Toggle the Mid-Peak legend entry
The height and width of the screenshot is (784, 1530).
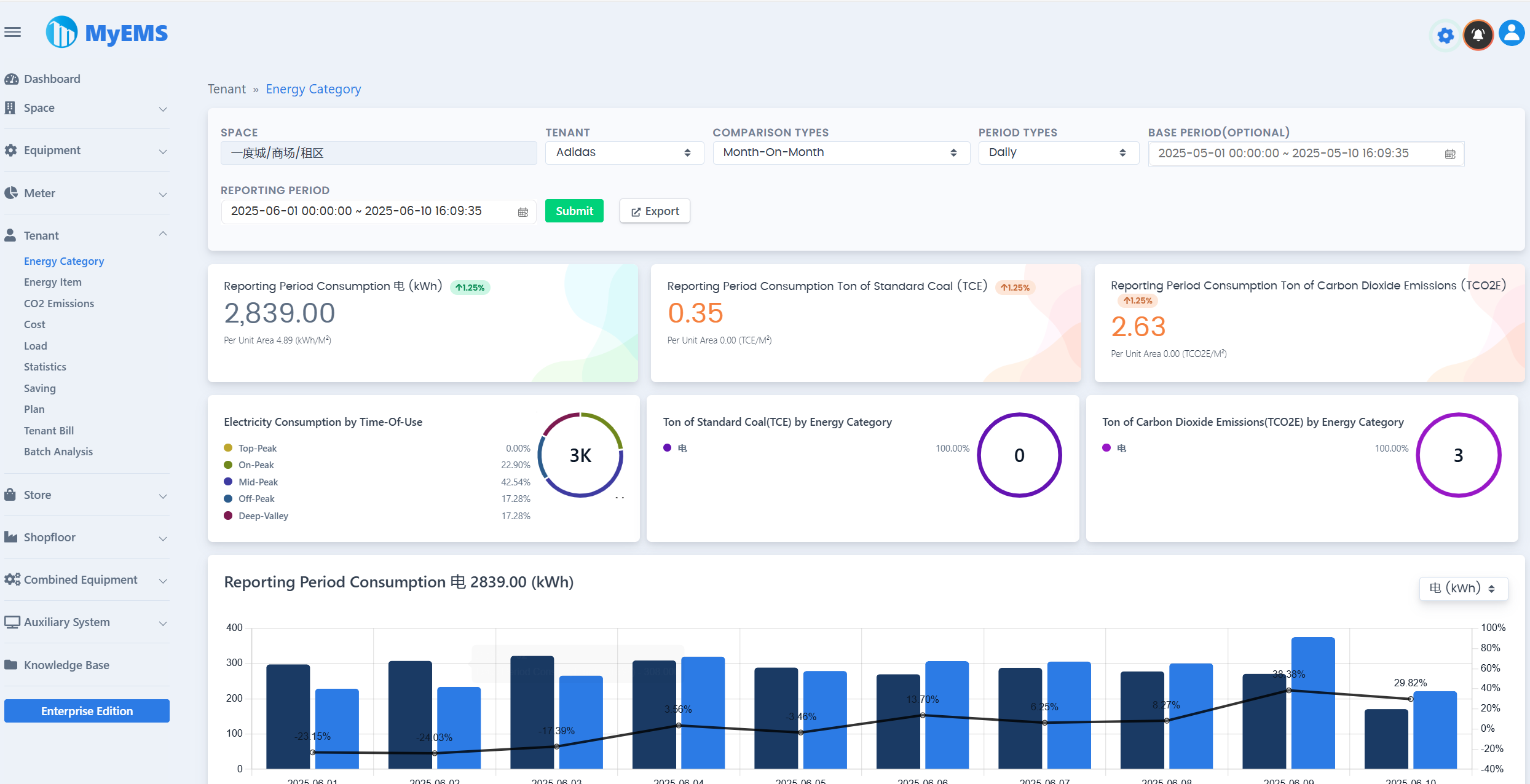(258, 482)
